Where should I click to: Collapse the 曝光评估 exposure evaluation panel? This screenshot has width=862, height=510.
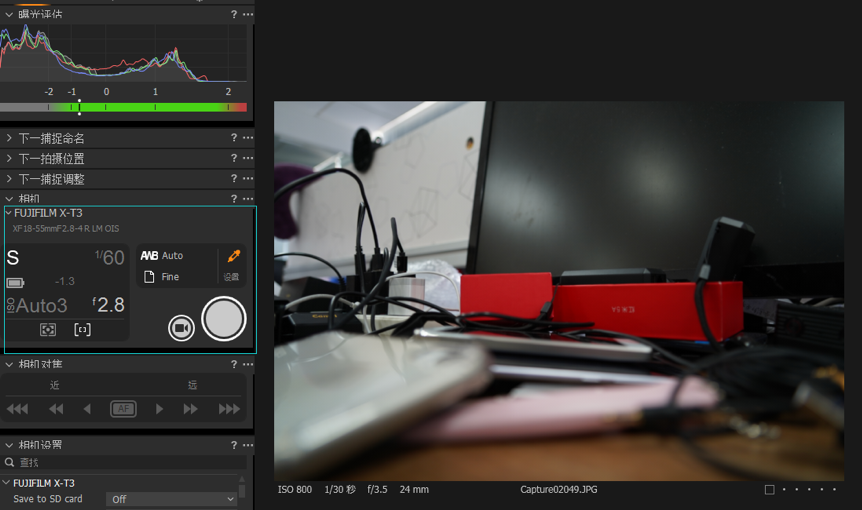click(9, 14)
